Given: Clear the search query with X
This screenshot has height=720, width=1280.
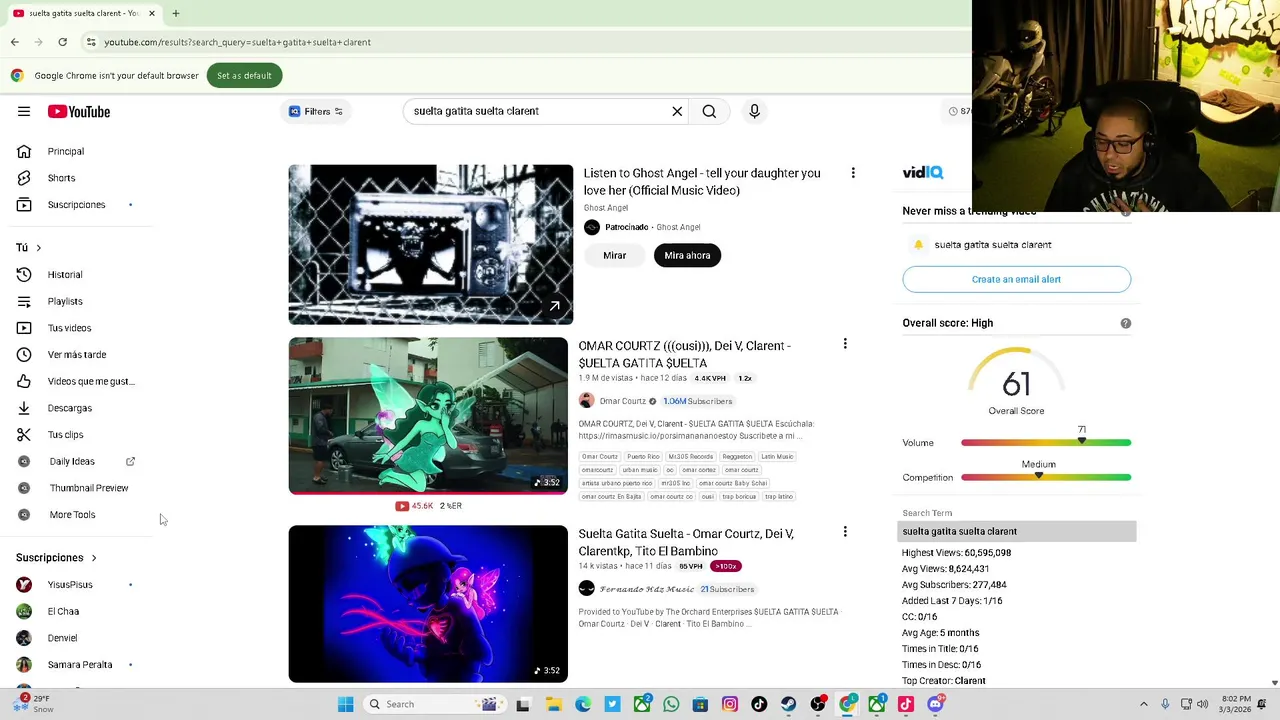Looking at the screenshot, I should 677,111.
